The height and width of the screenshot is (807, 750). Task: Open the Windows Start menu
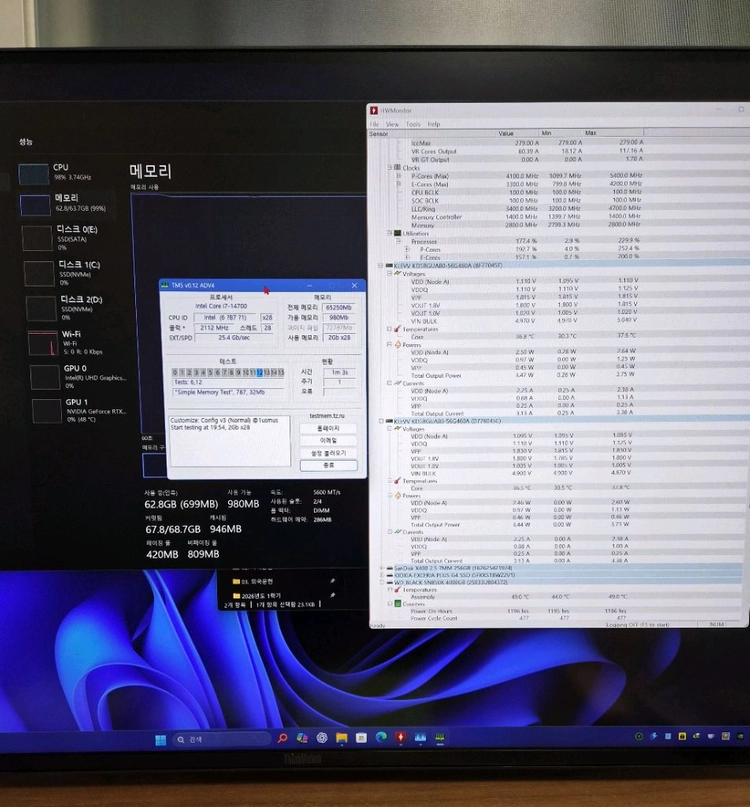161,740
